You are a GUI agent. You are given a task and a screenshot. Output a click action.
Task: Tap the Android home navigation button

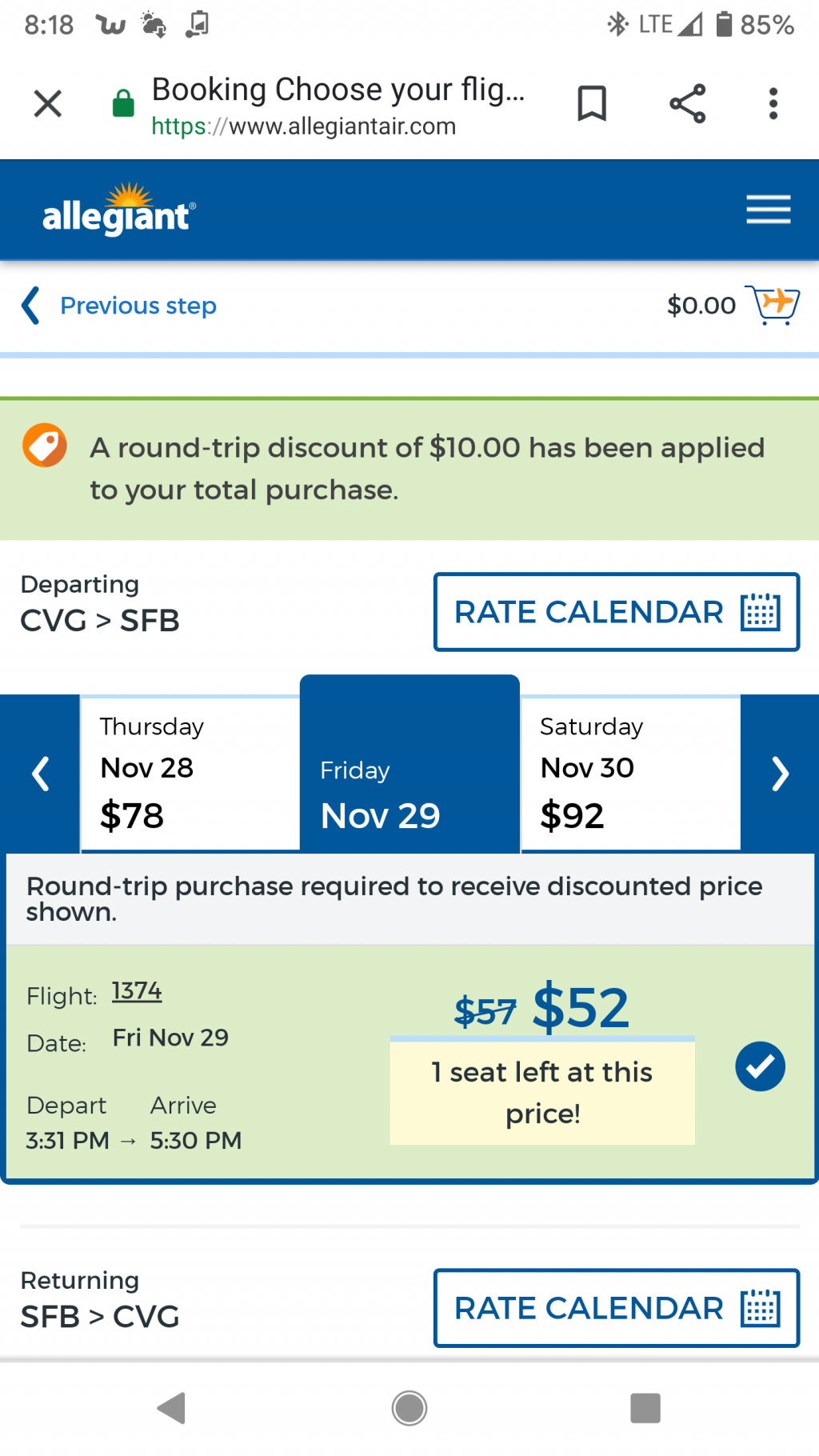click(409, 1408)
